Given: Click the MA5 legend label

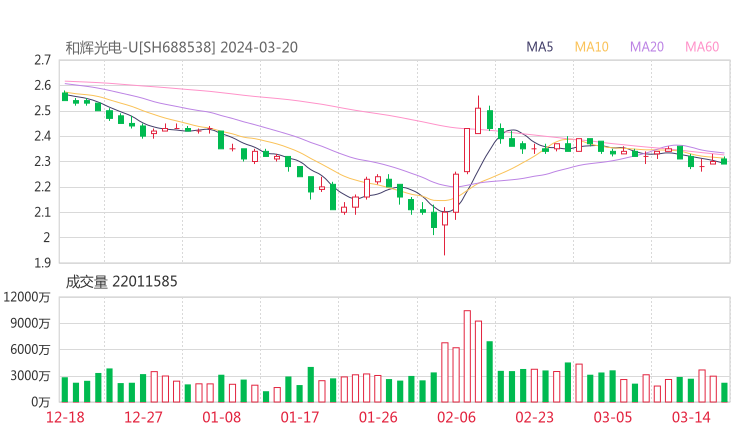Looking at the screenshot, I should pyautogui.click(x=539, y=47).
